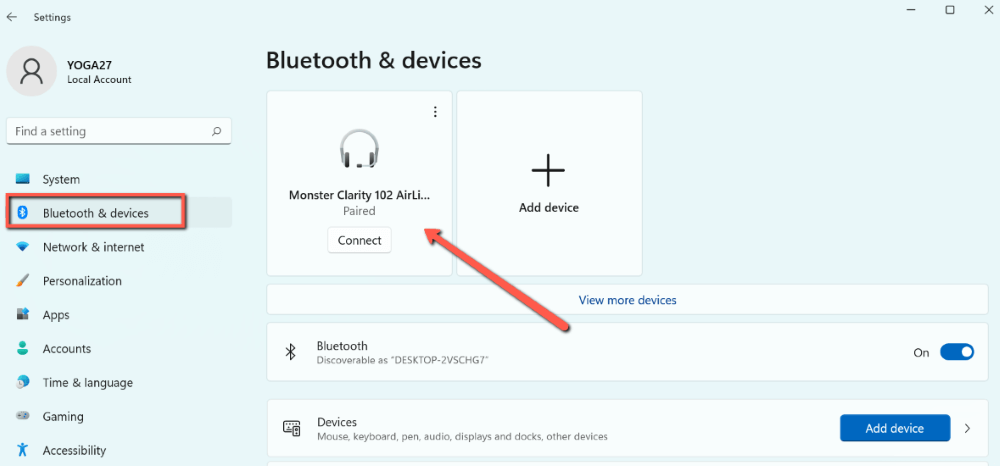1000x466 pixels.
Task: Click the large plus Add device icon
Action: (x=548, y=170)
